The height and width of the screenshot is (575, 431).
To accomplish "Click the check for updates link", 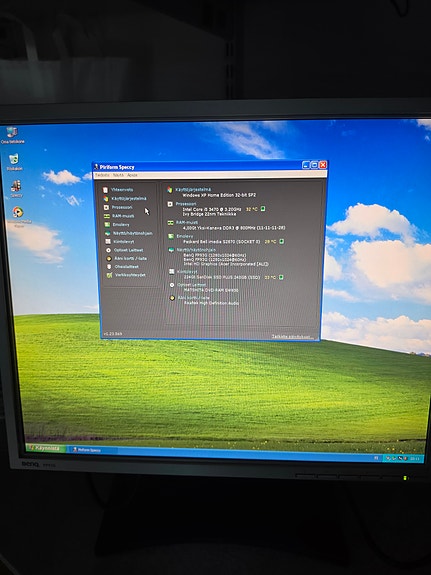I will pos(292,336).
